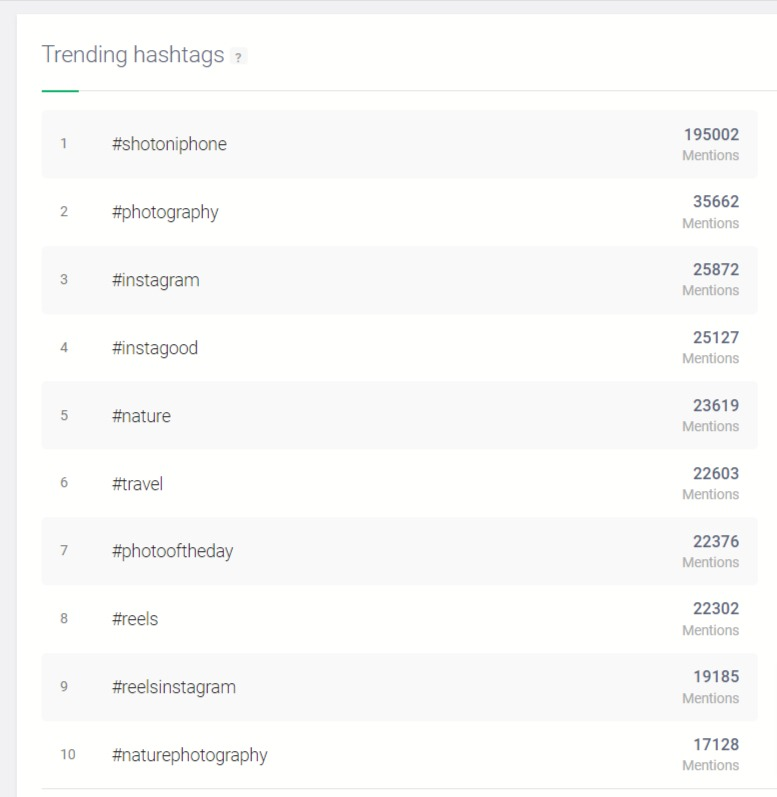Image resolution: width=777 pixels, height=797 pixels.
Task: Select the #photooftheday hashtag
Action: (172, 551)
